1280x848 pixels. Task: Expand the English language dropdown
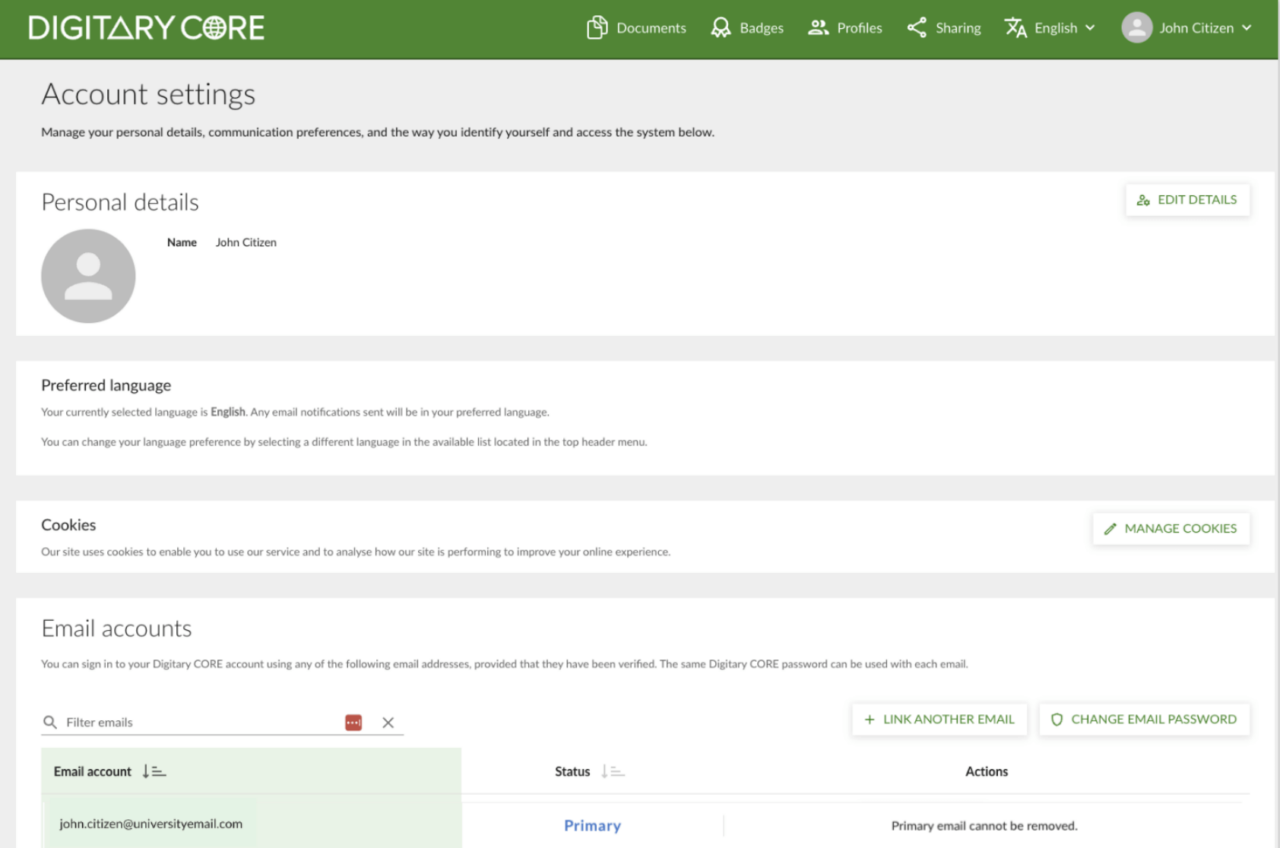tap(1050, 28)
